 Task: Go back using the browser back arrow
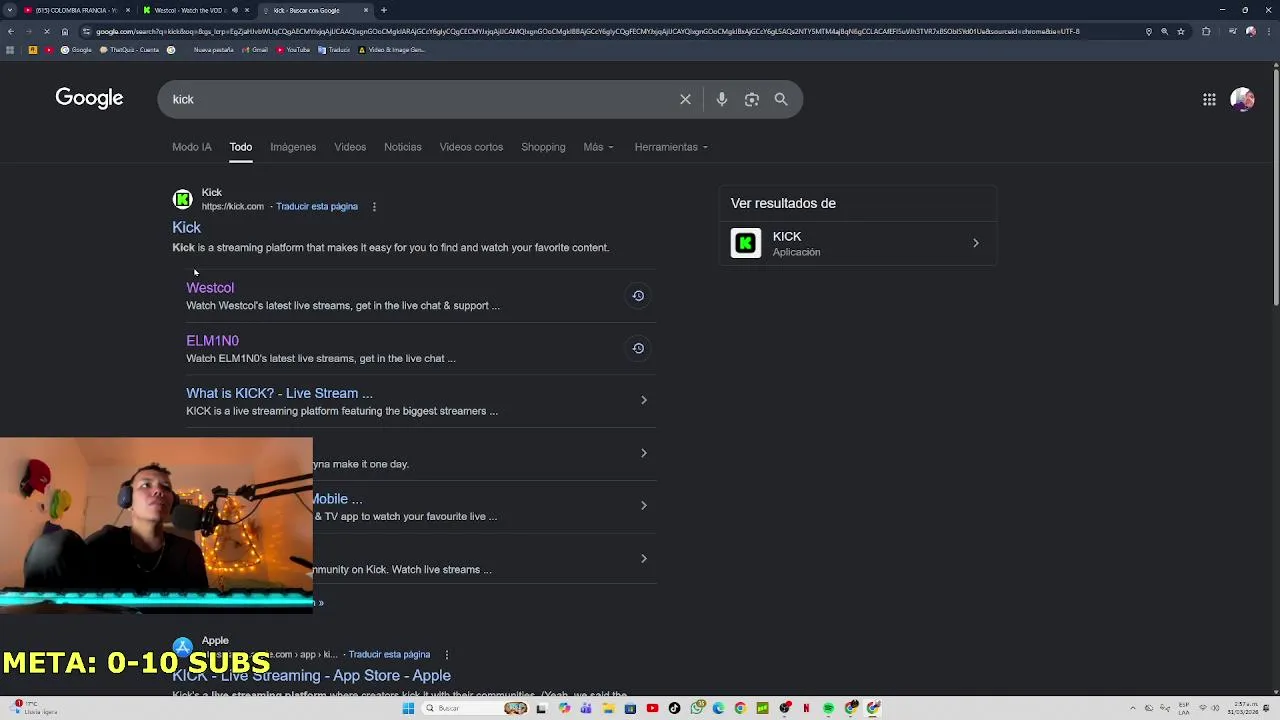[x=10, y=31]
